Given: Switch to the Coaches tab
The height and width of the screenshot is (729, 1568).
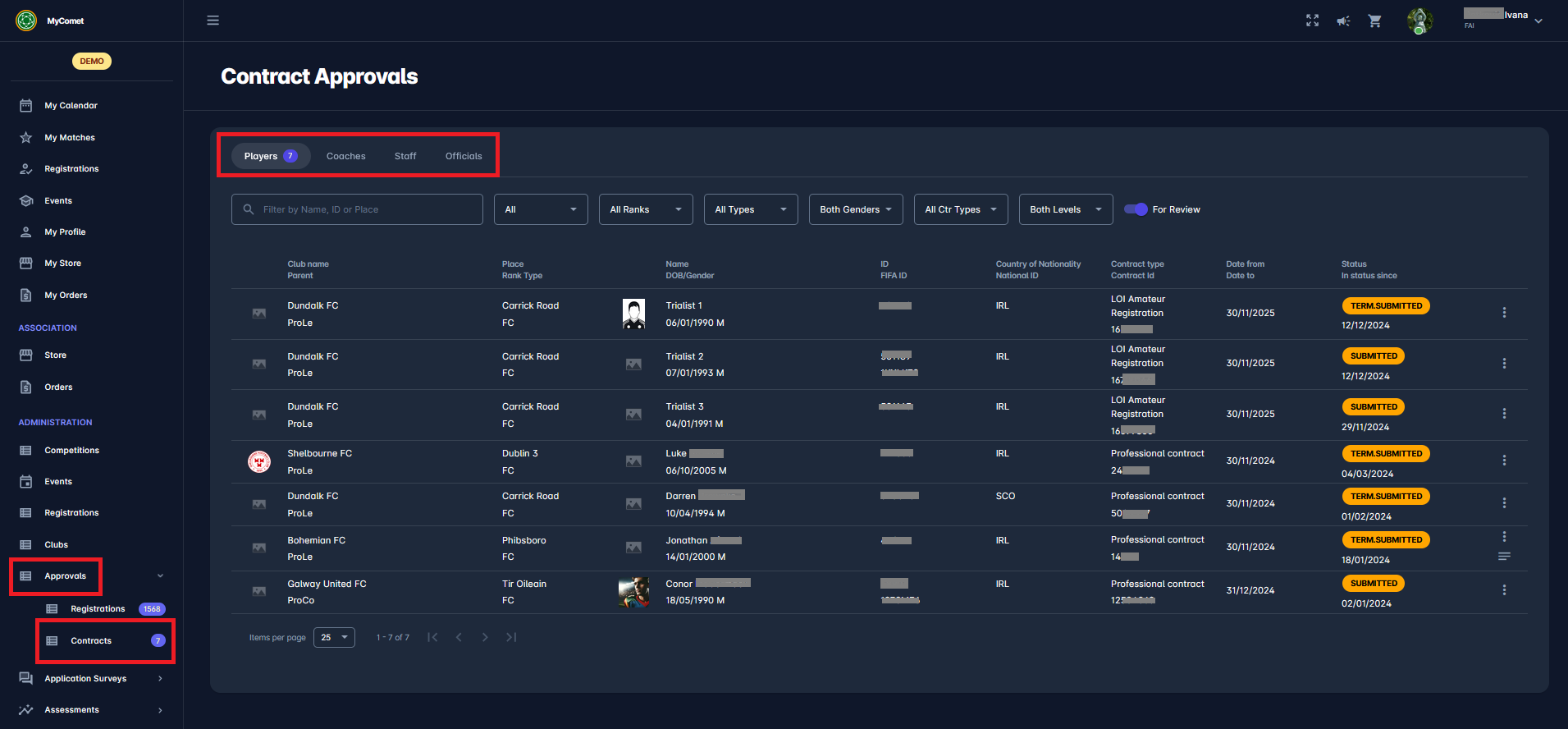Looking at the screenshot, I should point(345,156).
